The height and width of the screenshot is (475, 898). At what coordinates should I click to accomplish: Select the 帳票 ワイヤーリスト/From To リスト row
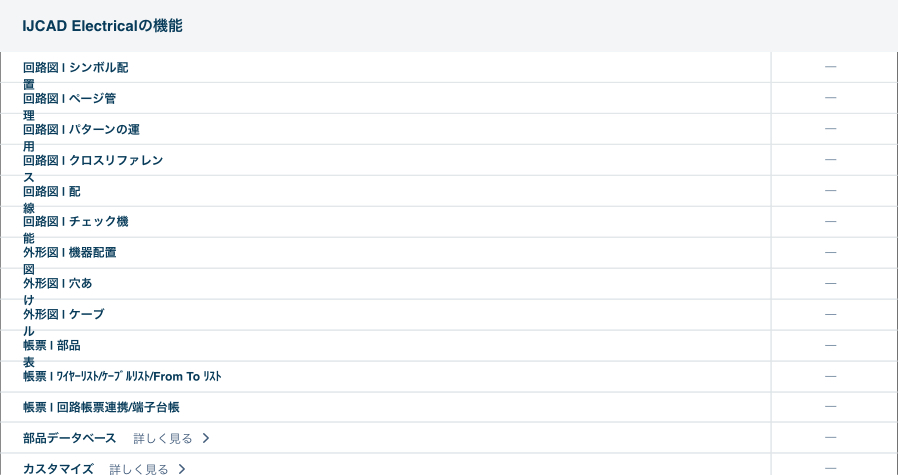122,377
